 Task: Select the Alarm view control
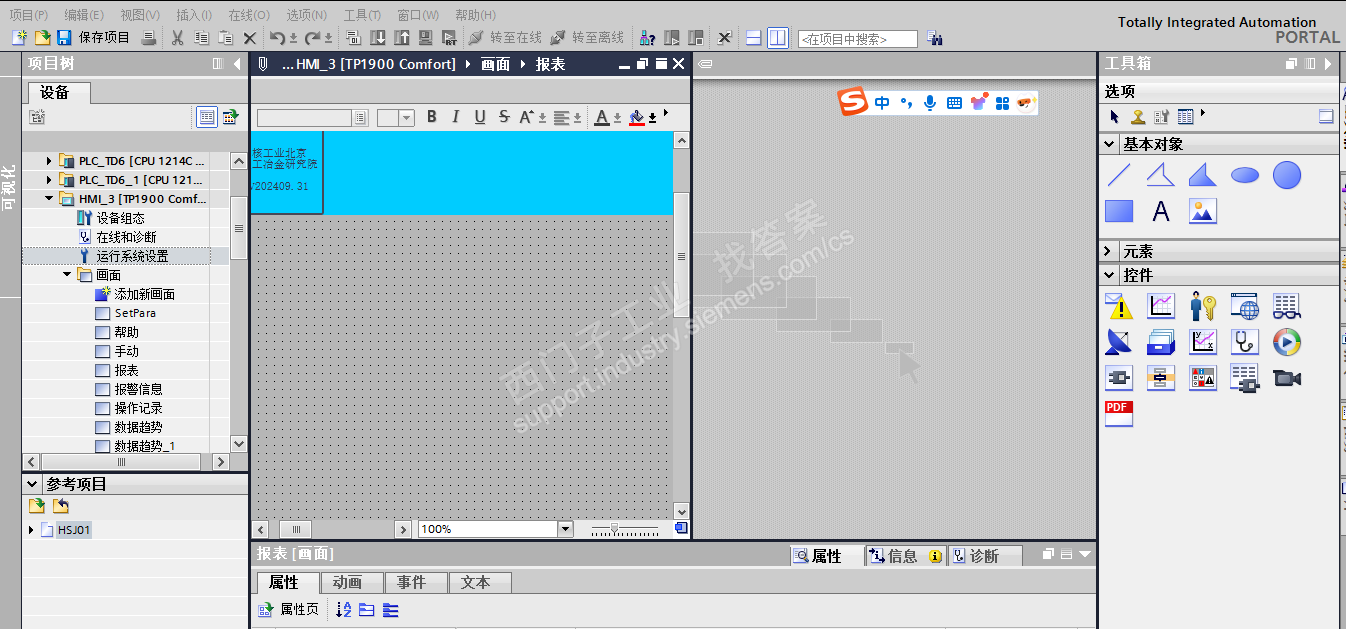(x=1119, y=306)
